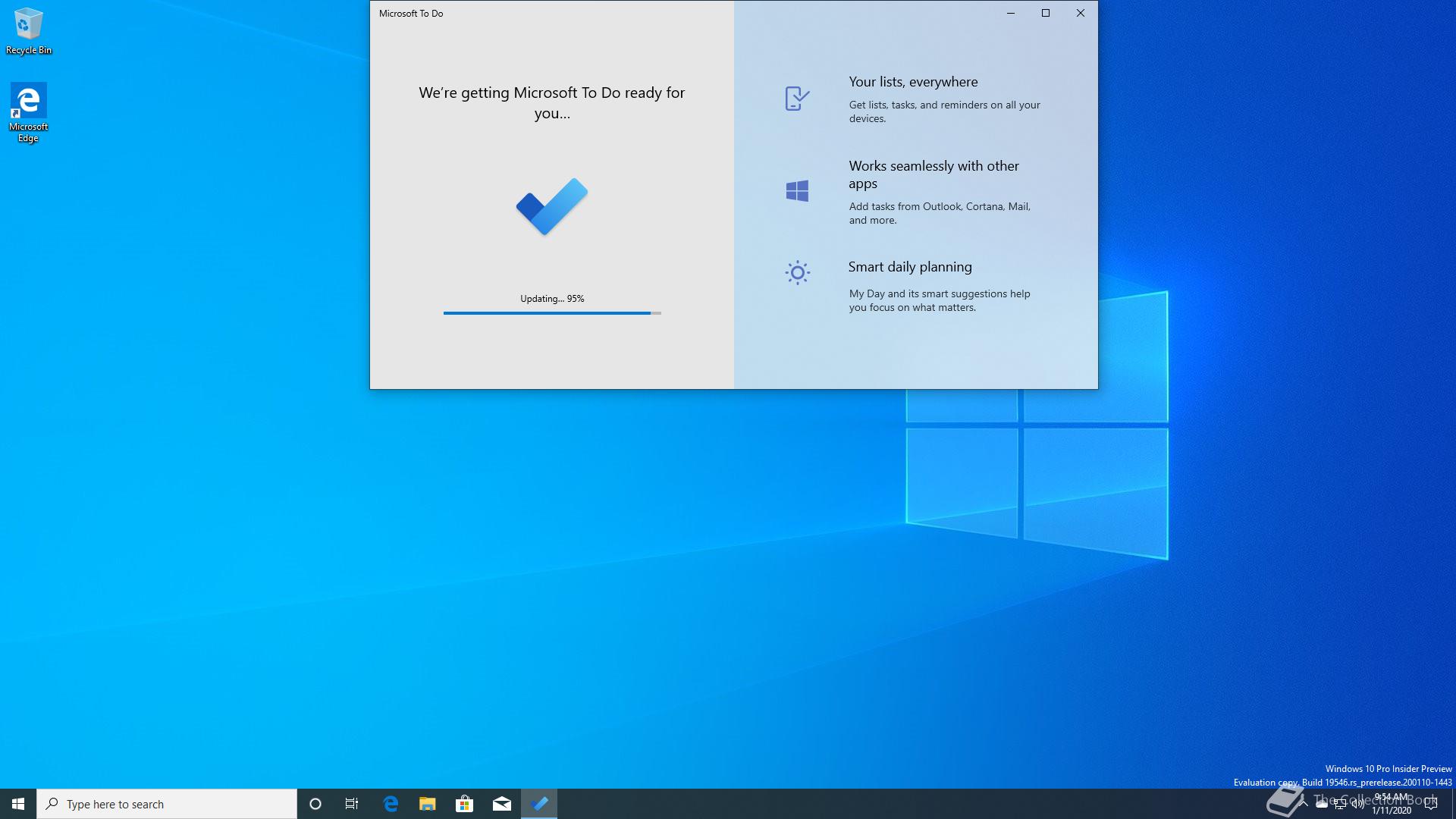Open Microsoft Store from the taskbar
This screenshot has height=819, width=1456.
click(464, 804)
